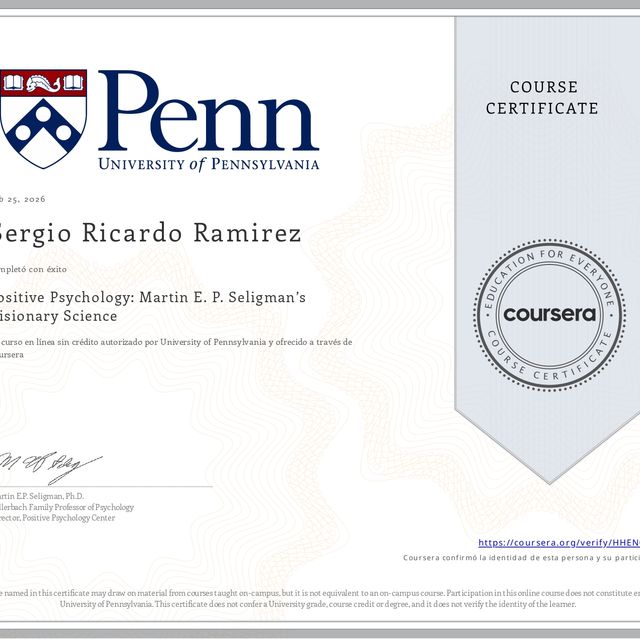Click 'Martin E.P. Seligman, Ph.D.' signer name

tap(42, 496)
